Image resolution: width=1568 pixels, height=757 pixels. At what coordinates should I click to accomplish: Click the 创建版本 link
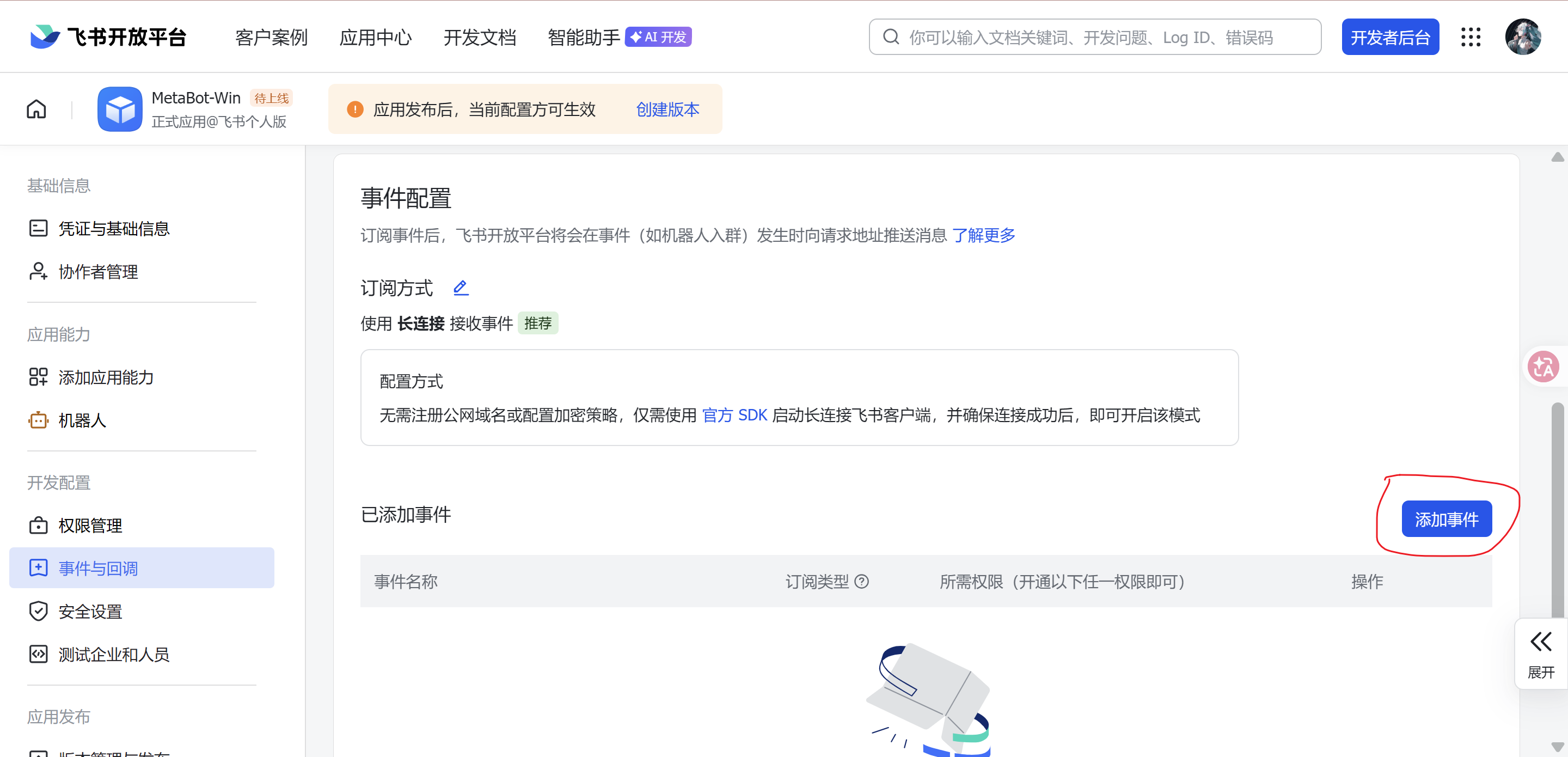pyautogui.click(x=667, y=109)
